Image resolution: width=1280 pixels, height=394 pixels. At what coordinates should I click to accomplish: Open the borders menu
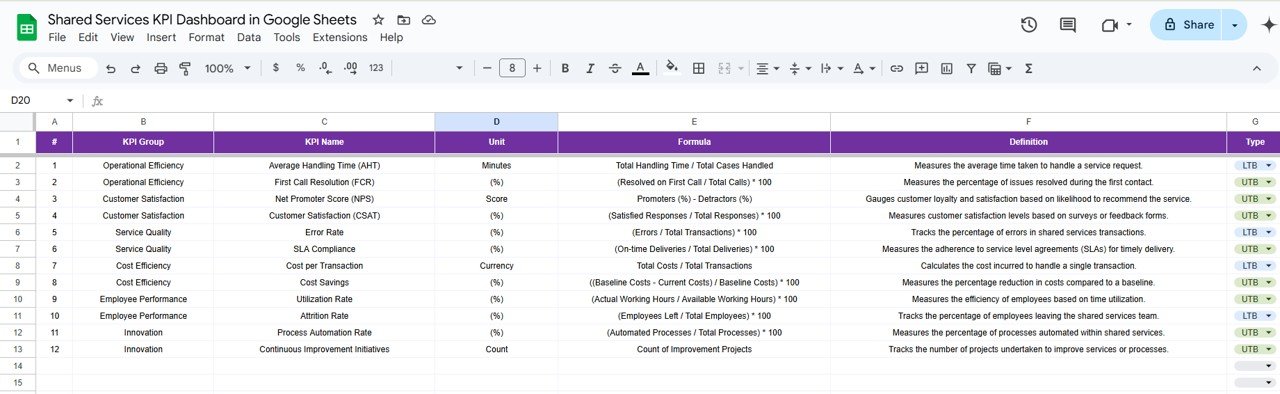699,68
